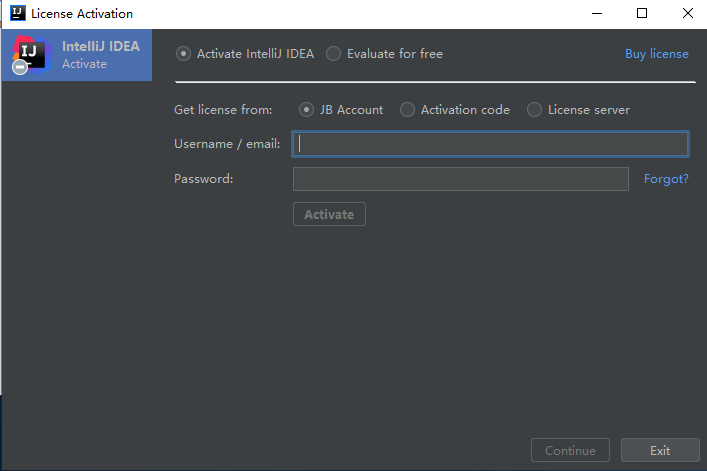Select JB Account license source
707x471 pixels.
coord(306,110)
